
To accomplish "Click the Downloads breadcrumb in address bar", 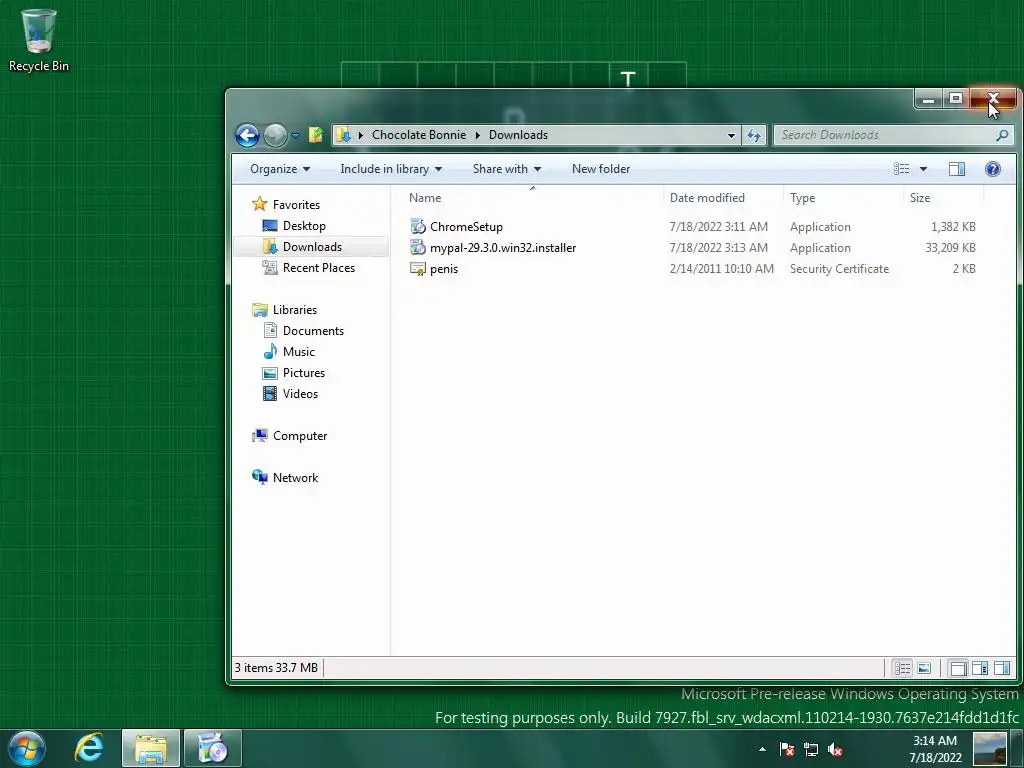I will click(518, 135).
